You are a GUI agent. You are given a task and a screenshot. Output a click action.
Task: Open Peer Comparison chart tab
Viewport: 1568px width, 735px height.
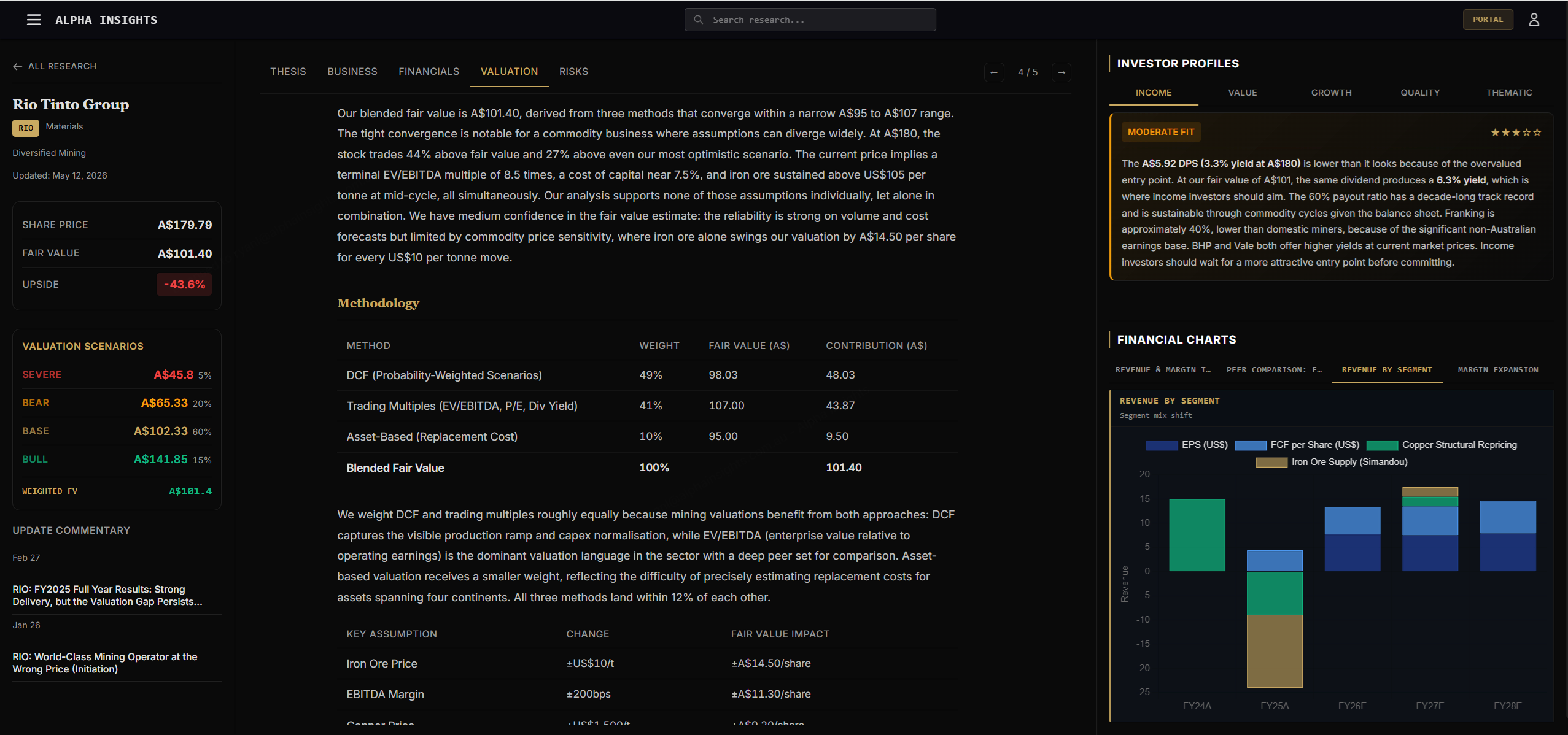pyautogui.click(x=1274, y=370)
